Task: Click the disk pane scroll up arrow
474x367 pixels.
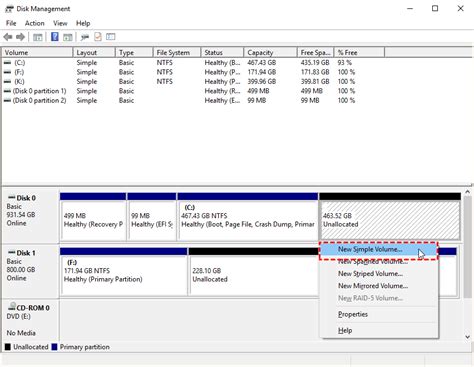Action: [x=467, y=192]
